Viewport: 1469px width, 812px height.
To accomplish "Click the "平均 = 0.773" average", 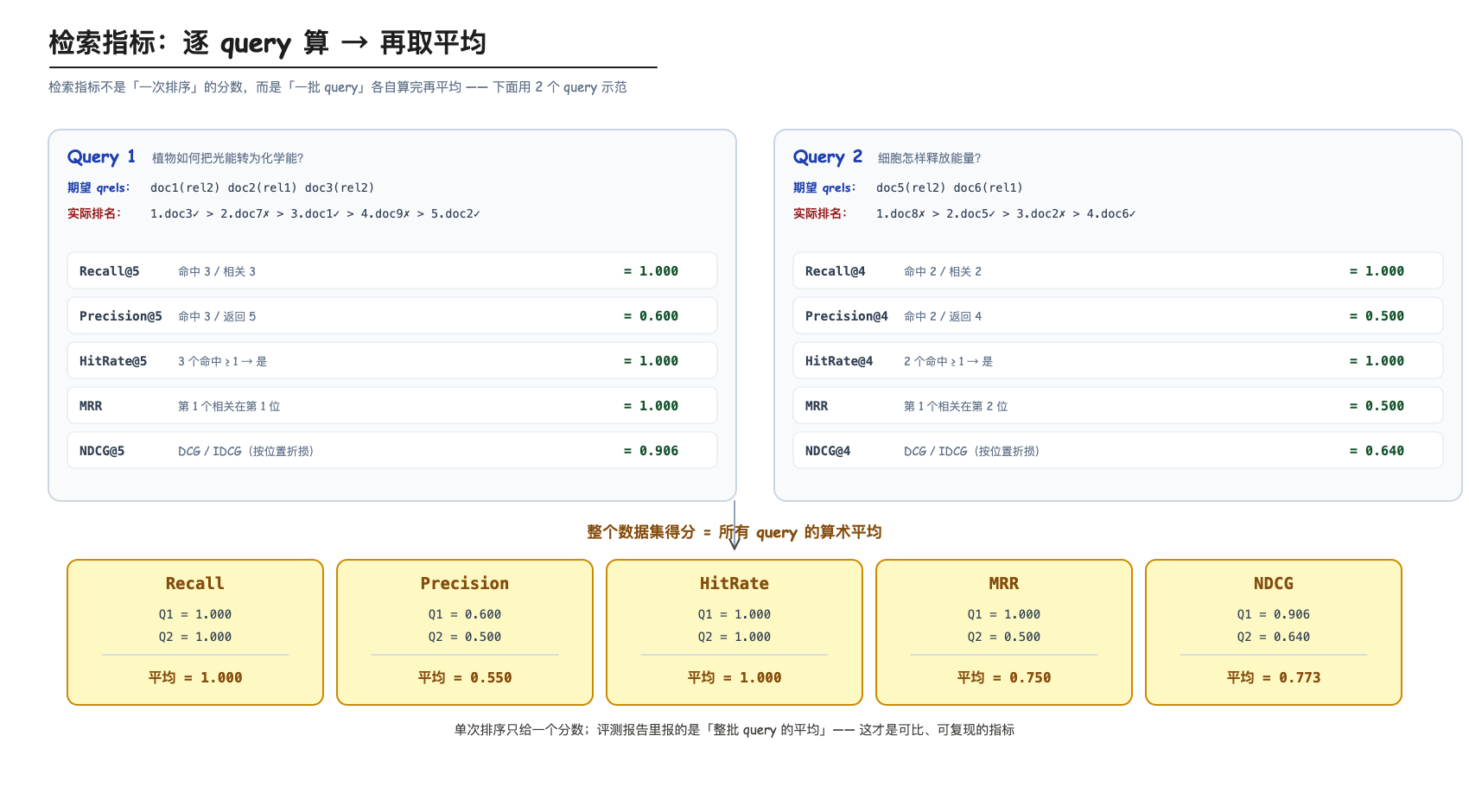I will click(x=1274, y=677).
